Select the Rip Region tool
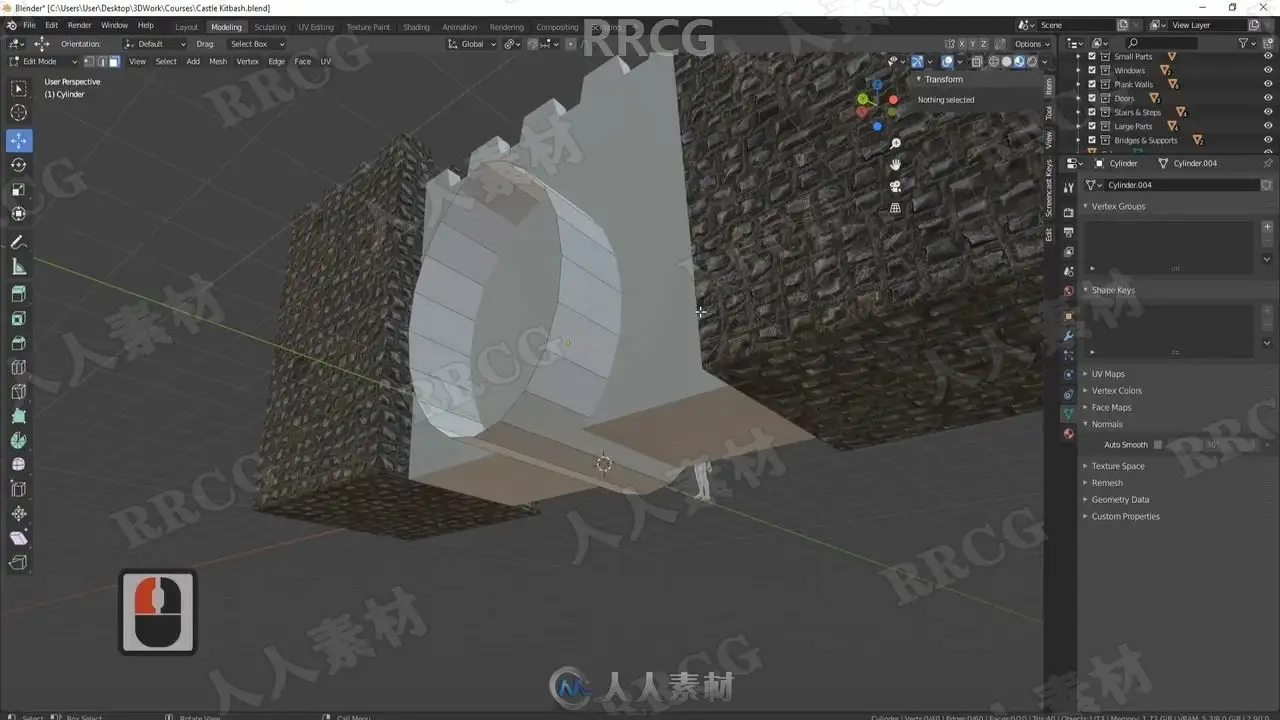 click(x=19, y=562)
